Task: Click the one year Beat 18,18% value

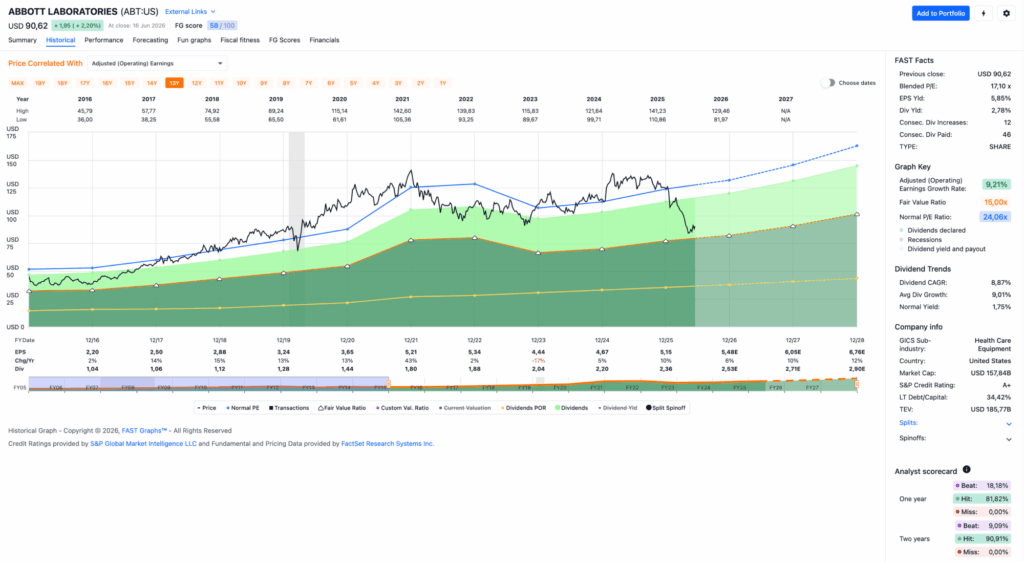Action: point(997,486)
